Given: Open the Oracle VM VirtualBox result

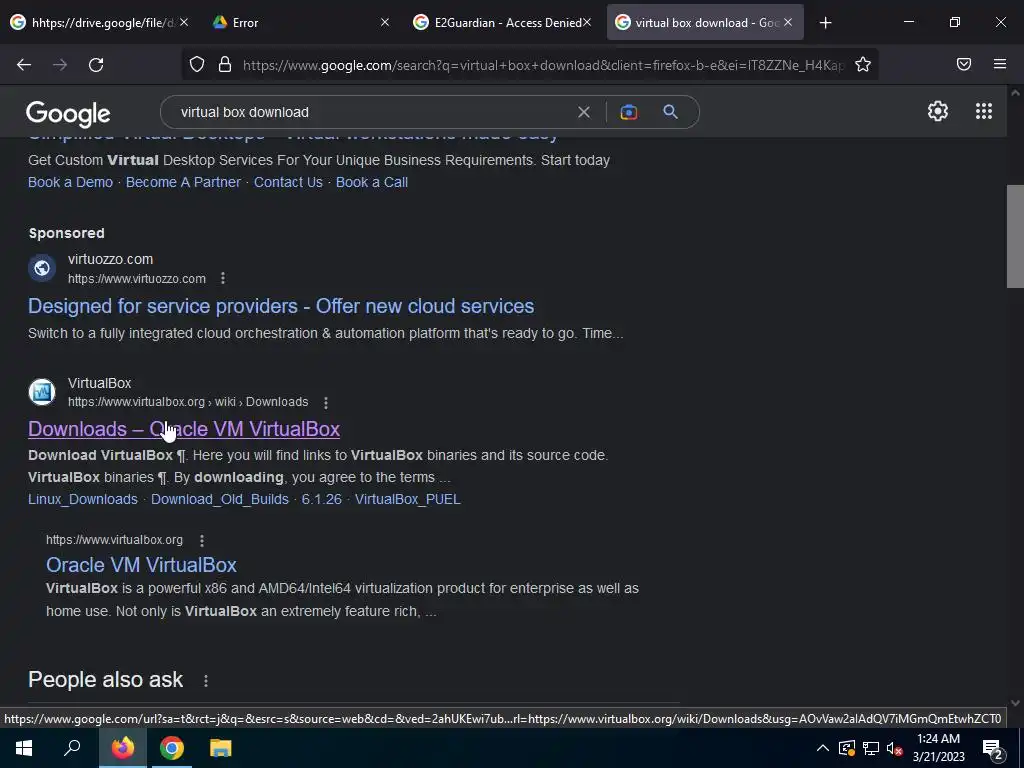Looking at the screenshot, I should point(141,565).
